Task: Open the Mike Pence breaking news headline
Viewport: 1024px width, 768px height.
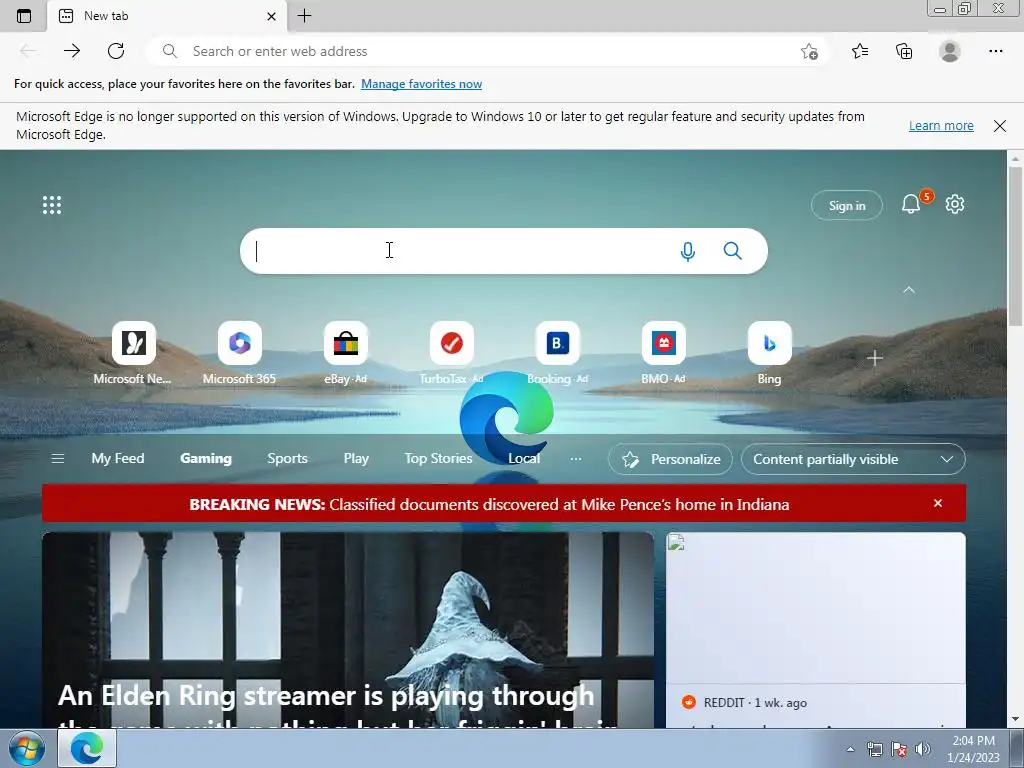Action: click(489, 504)
